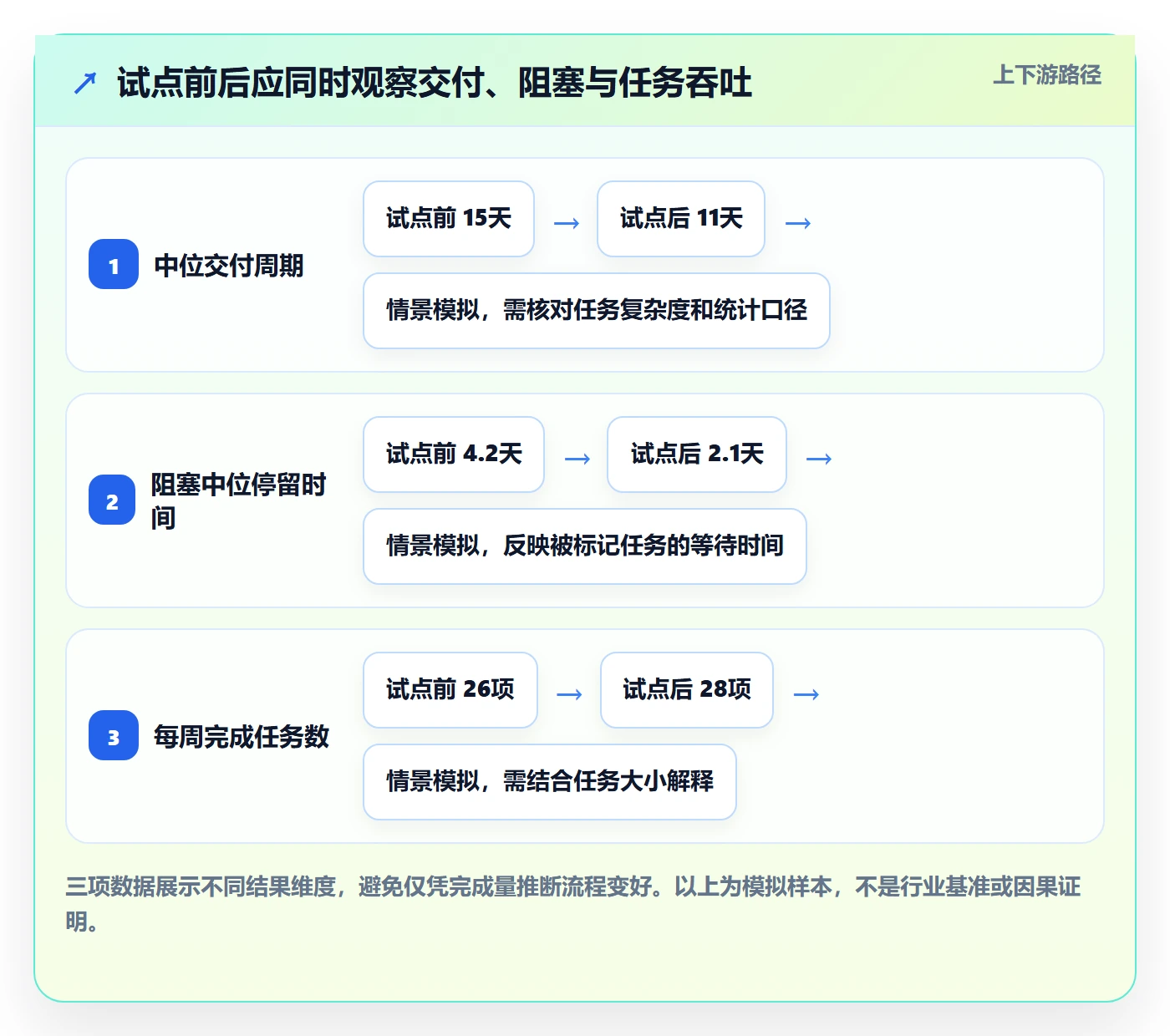
Task: Click the 试点后 2.1天 chip
Action: pos(697,455)
